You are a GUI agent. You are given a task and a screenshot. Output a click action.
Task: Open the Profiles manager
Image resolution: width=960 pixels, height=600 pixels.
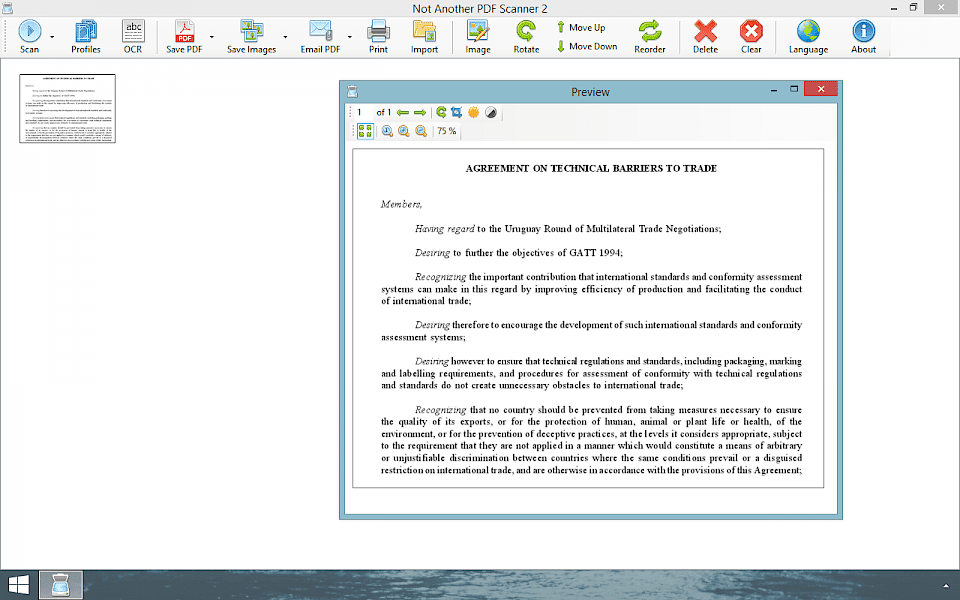pos(86,37)
